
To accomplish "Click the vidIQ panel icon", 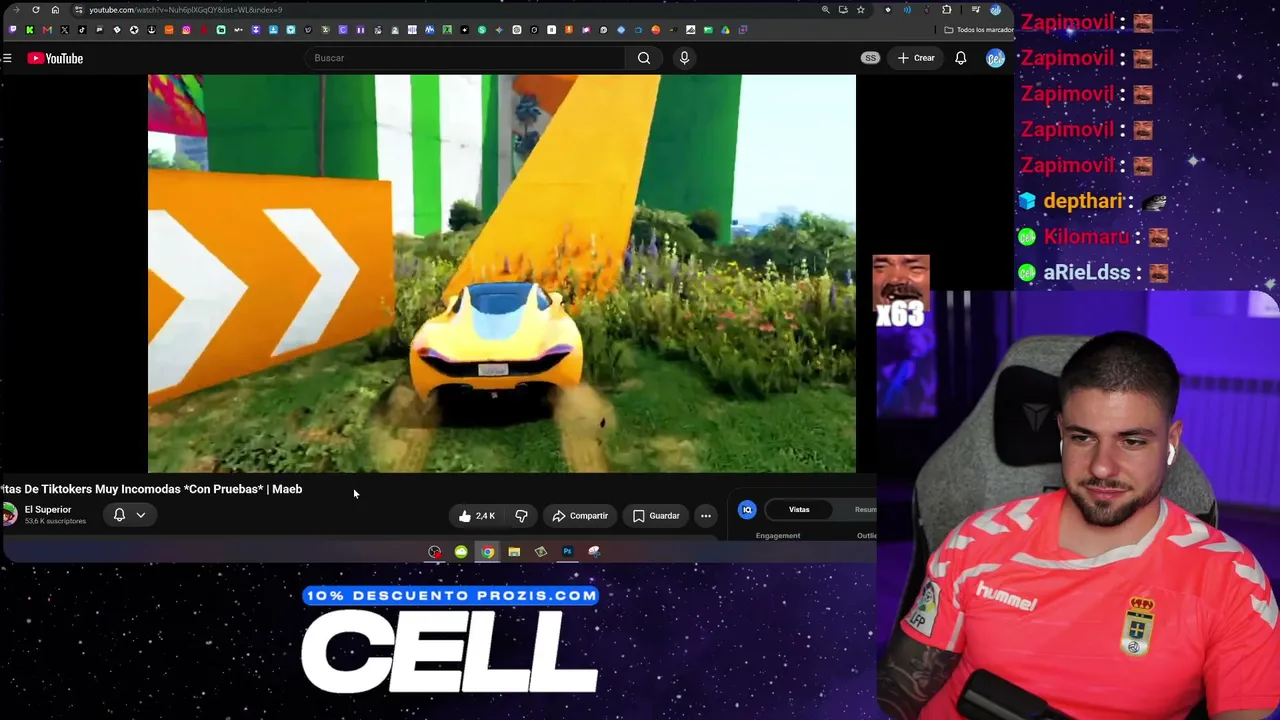I will [747, 510].
